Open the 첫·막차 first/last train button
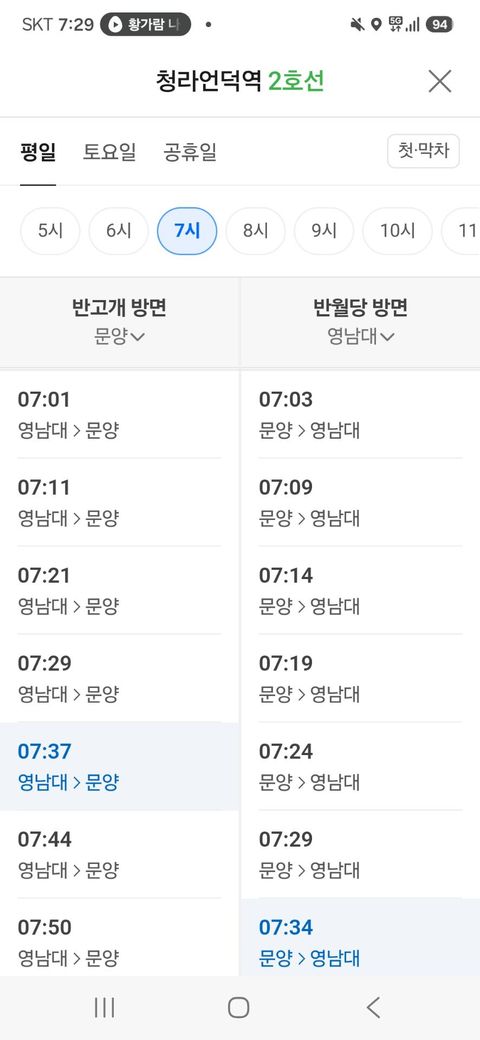The width and height of the screenshot is (480, 1040). click(x=424, y=151)
